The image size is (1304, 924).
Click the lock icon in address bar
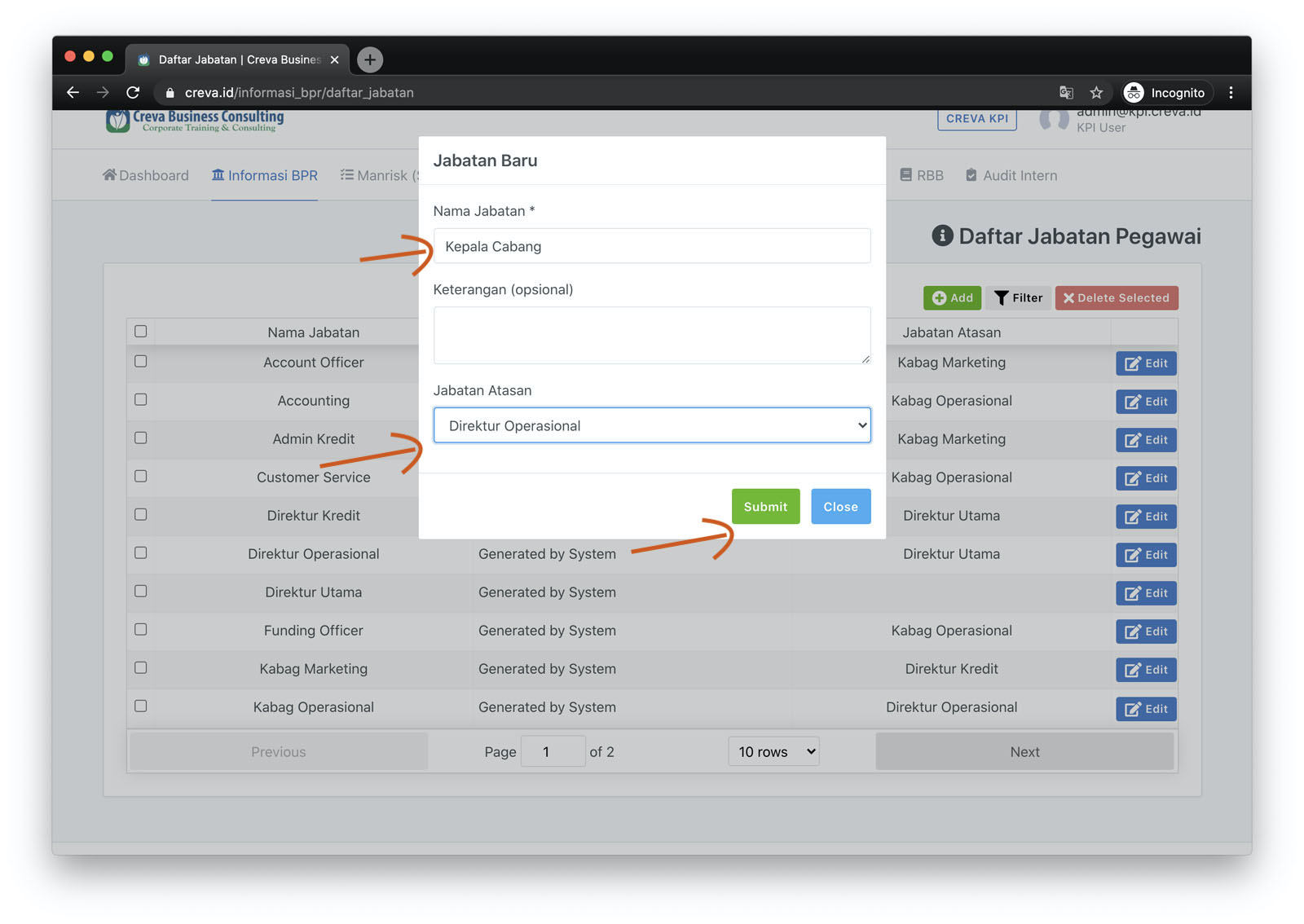pos(170,93)
